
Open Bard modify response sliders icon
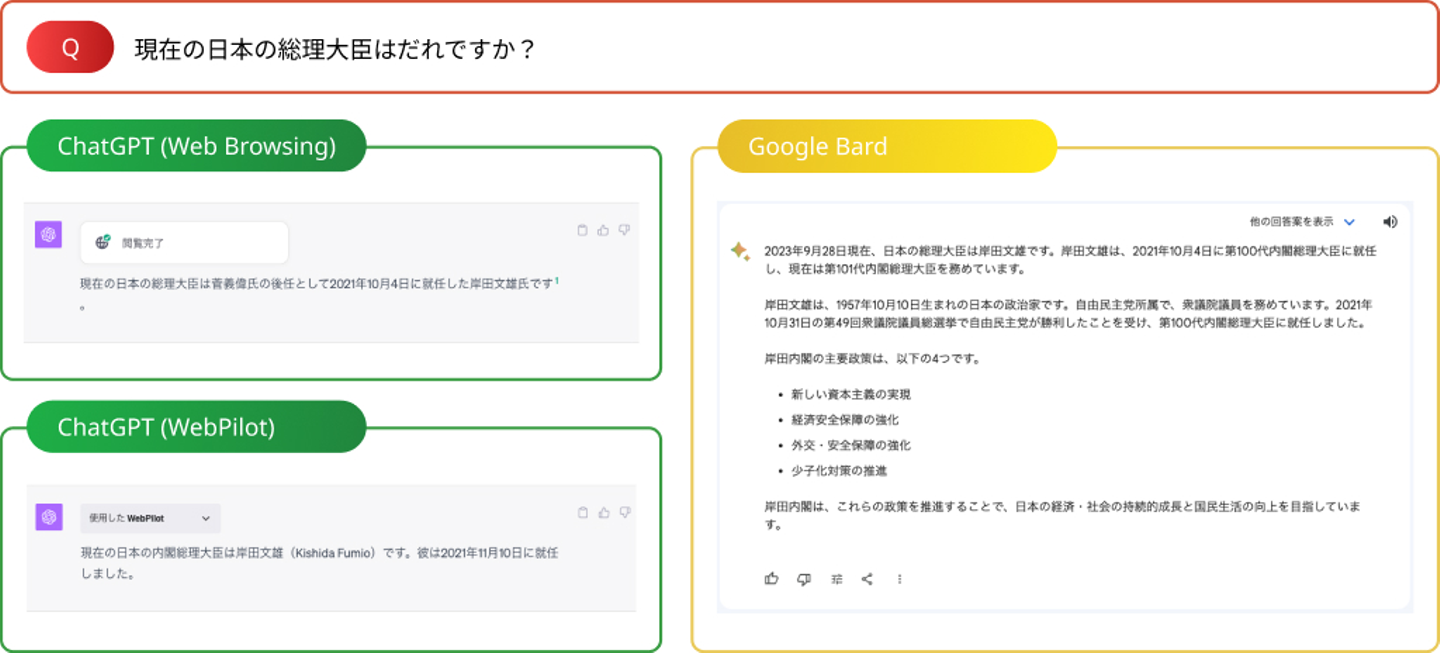pos(836,578)
